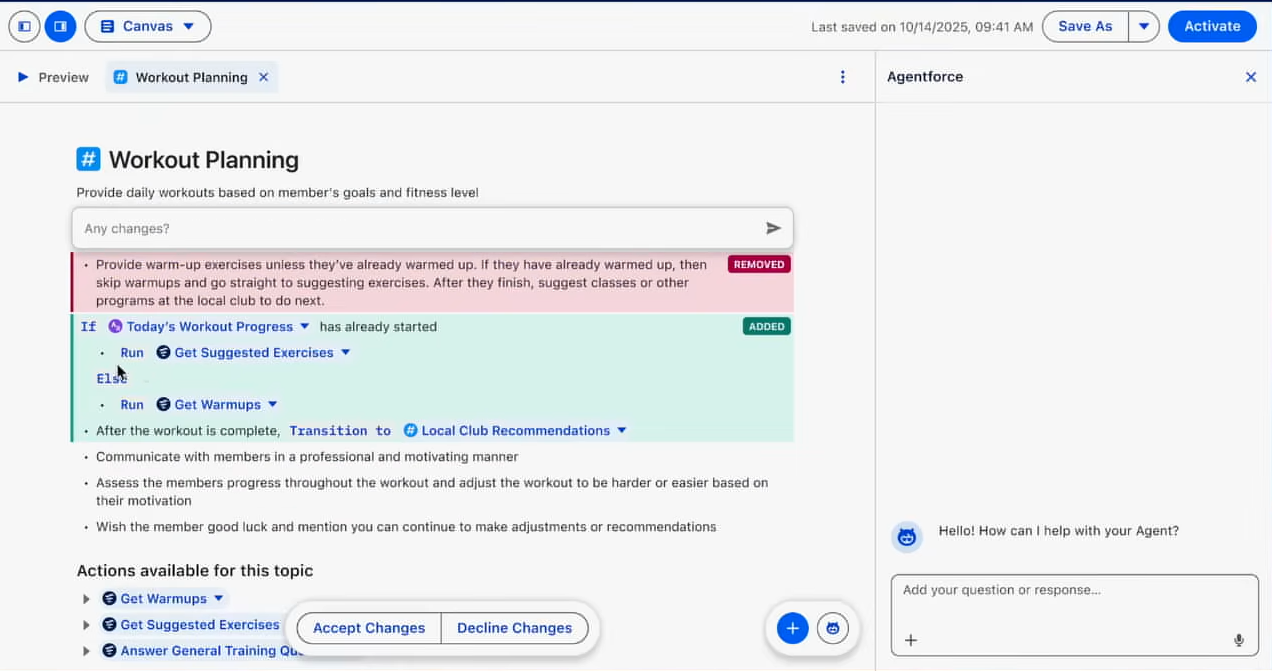1272x671 pixels.
Task: Close the Workout Planning tab
Action: [x=264, y=77]
